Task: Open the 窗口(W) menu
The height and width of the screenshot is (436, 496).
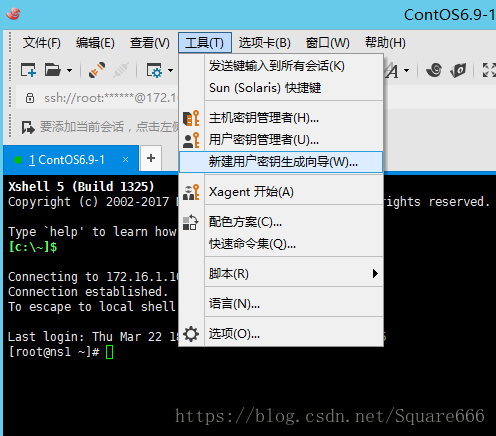Action: click(328, 43)
